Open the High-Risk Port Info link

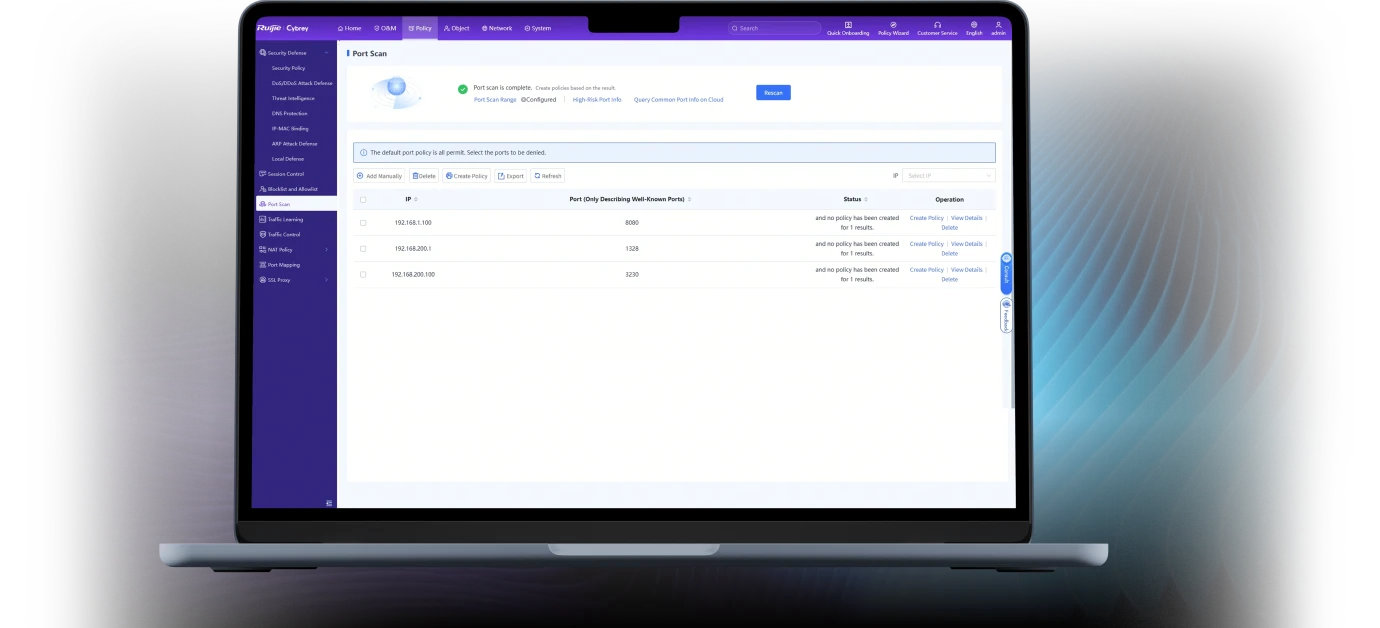597,100
